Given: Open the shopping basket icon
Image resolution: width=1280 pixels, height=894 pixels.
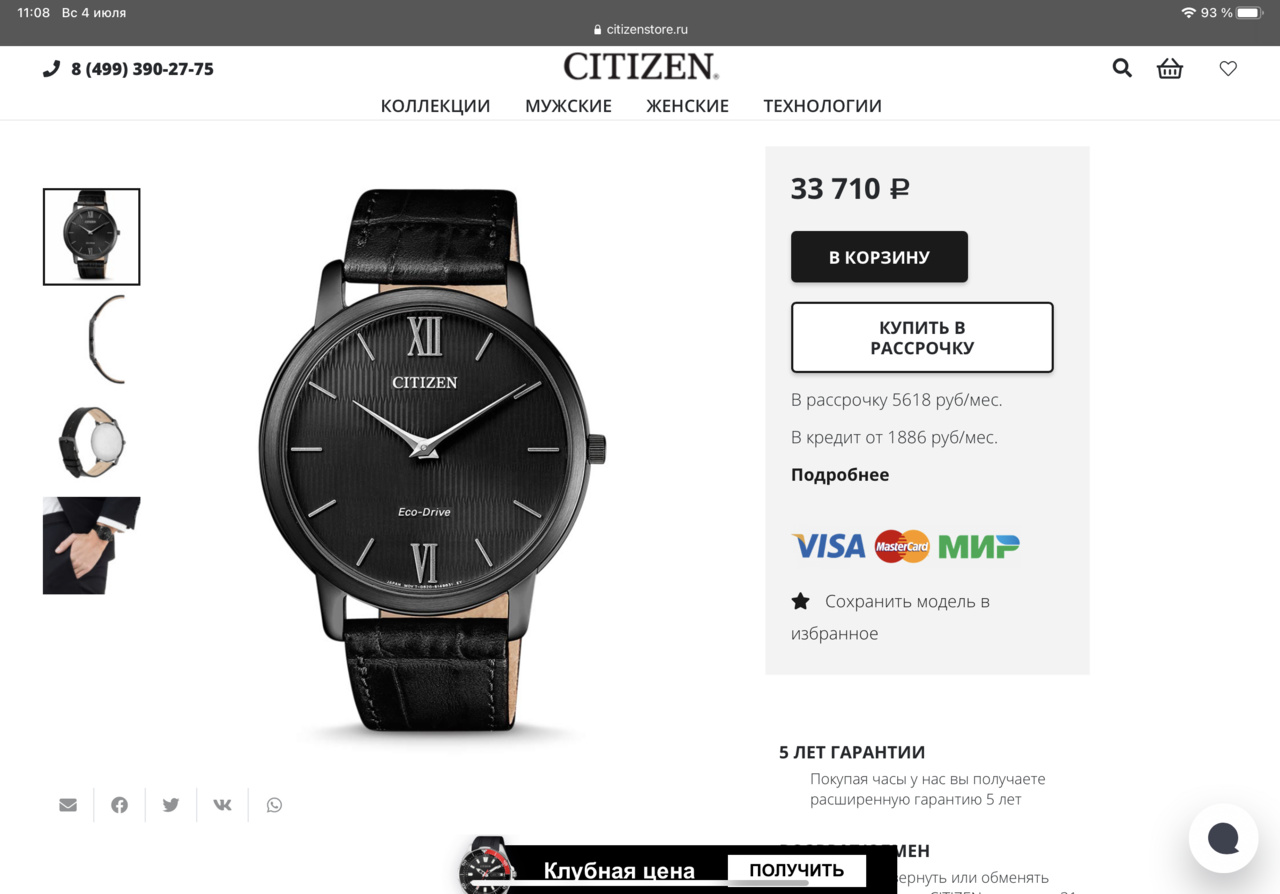Looking at the screenshot, I should pos(1169,68).
